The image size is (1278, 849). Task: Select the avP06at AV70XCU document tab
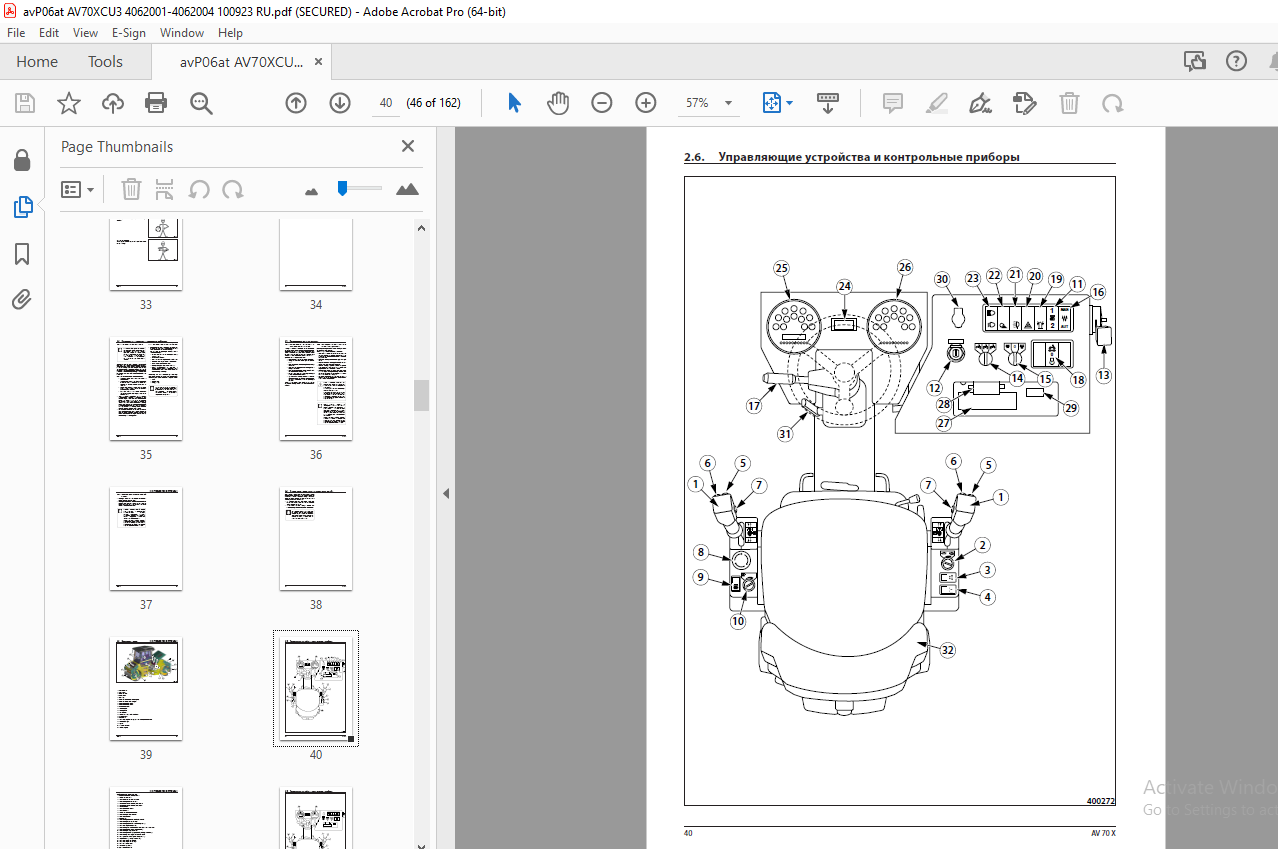point(241,61)
